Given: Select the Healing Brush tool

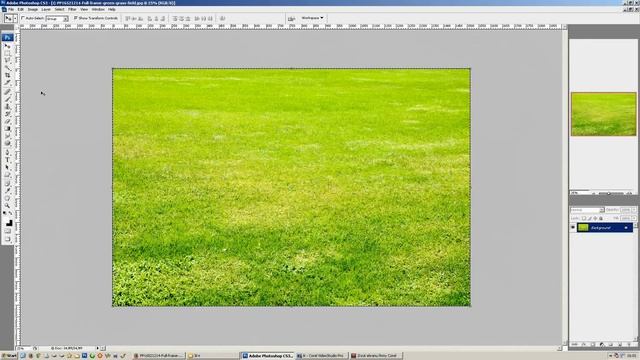Looking at the screenshot, I should [7, 91].
